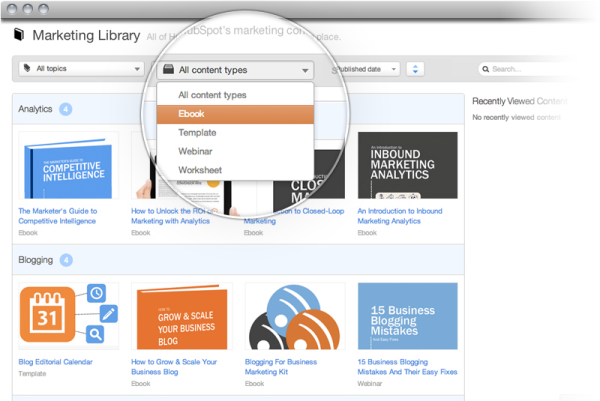
Task: Toggle the sort order arrows button
Action: click(415, 69)
